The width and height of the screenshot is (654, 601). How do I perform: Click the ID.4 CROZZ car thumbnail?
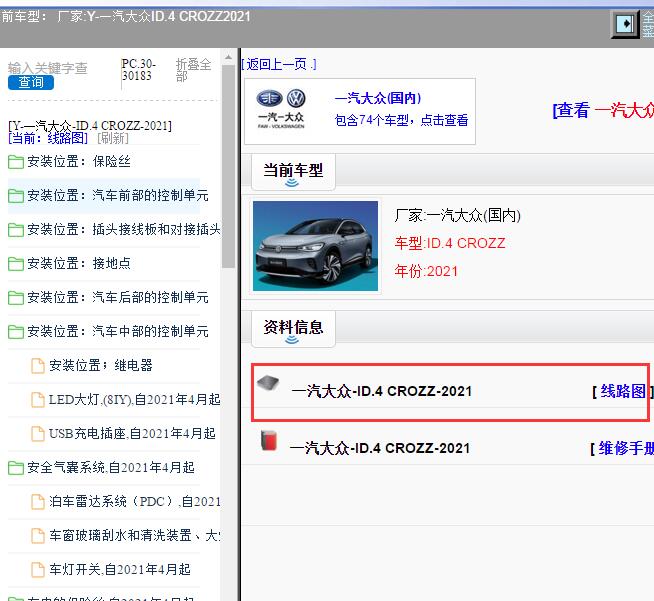pos(315,246)
